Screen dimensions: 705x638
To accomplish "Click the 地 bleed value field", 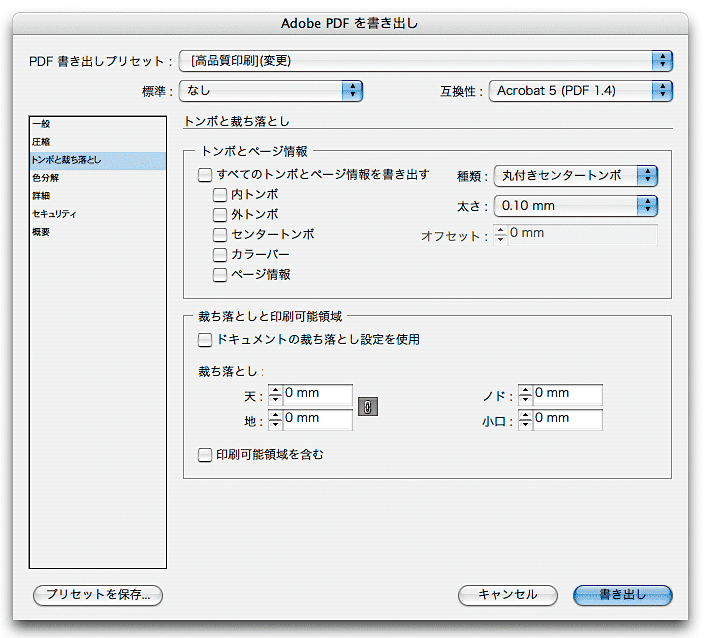I will (317, 419).
